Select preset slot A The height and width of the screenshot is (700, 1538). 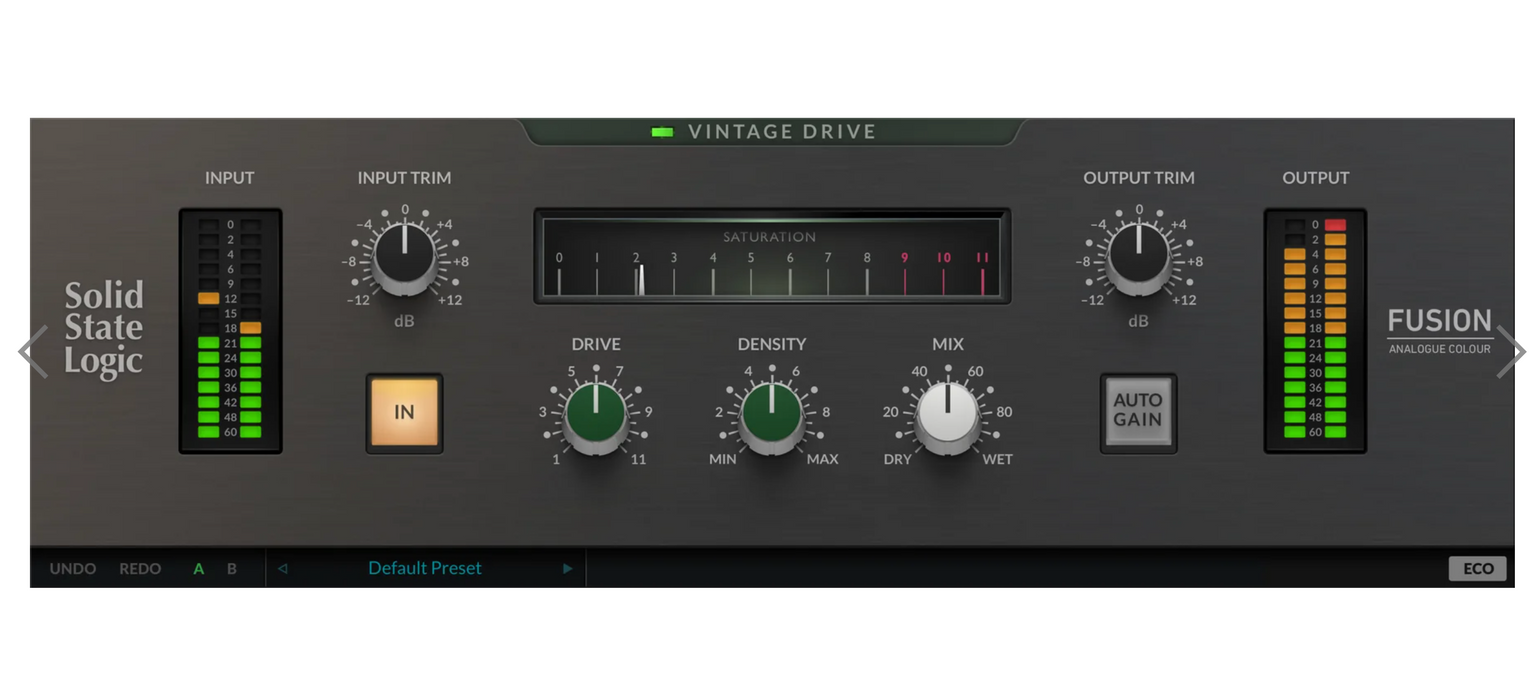tap(199, 569)
